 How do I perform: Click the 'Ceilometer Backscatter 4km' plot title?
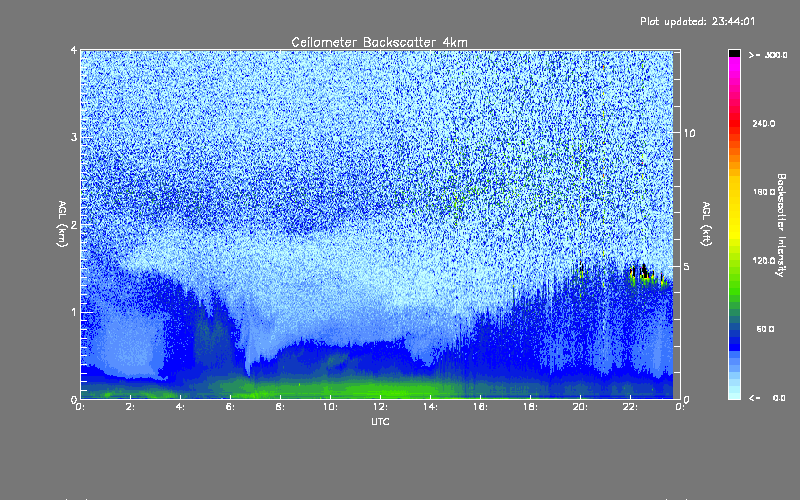click(x=379, y=42)
